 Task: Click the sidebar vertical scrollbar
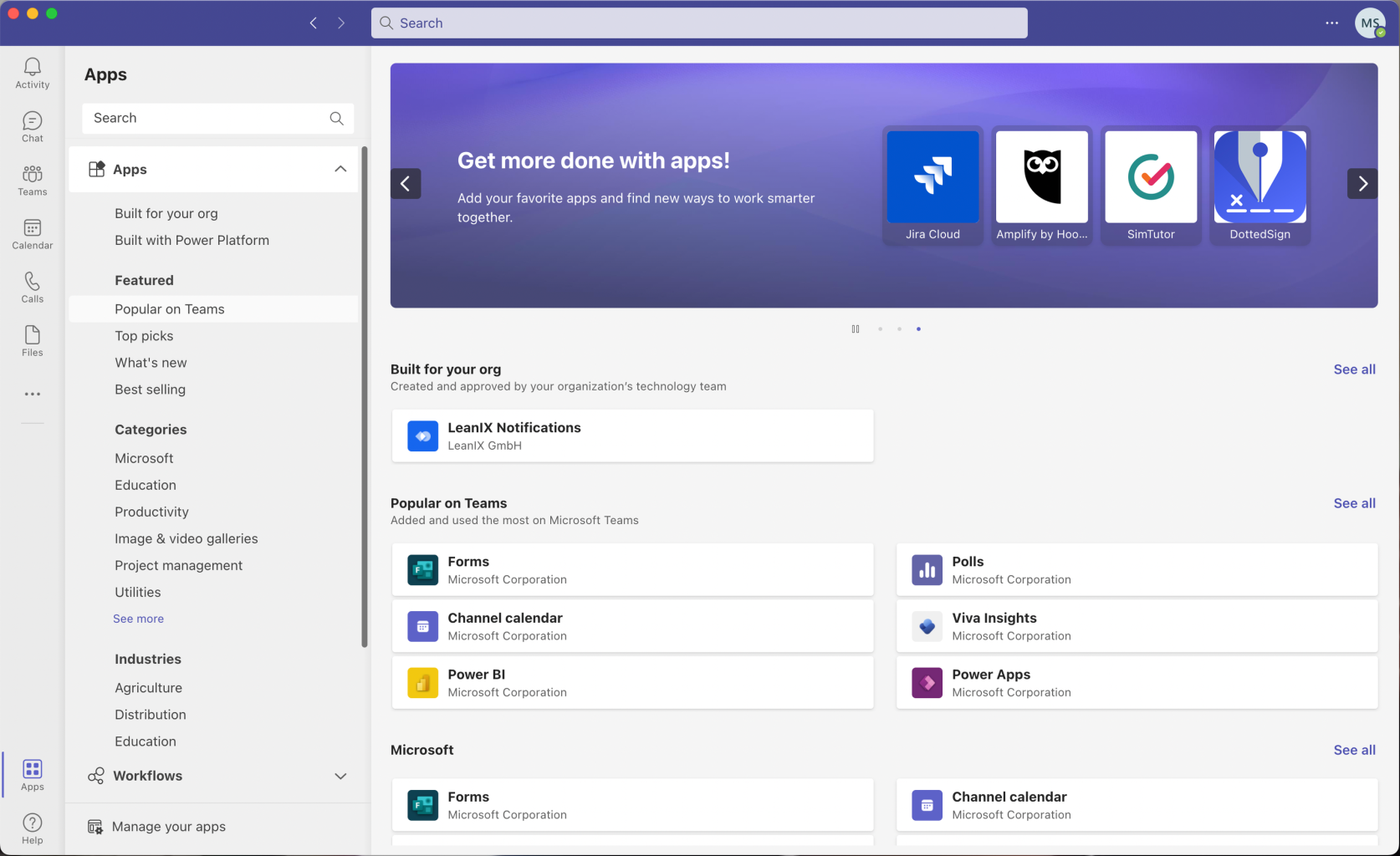coord(364,397)
